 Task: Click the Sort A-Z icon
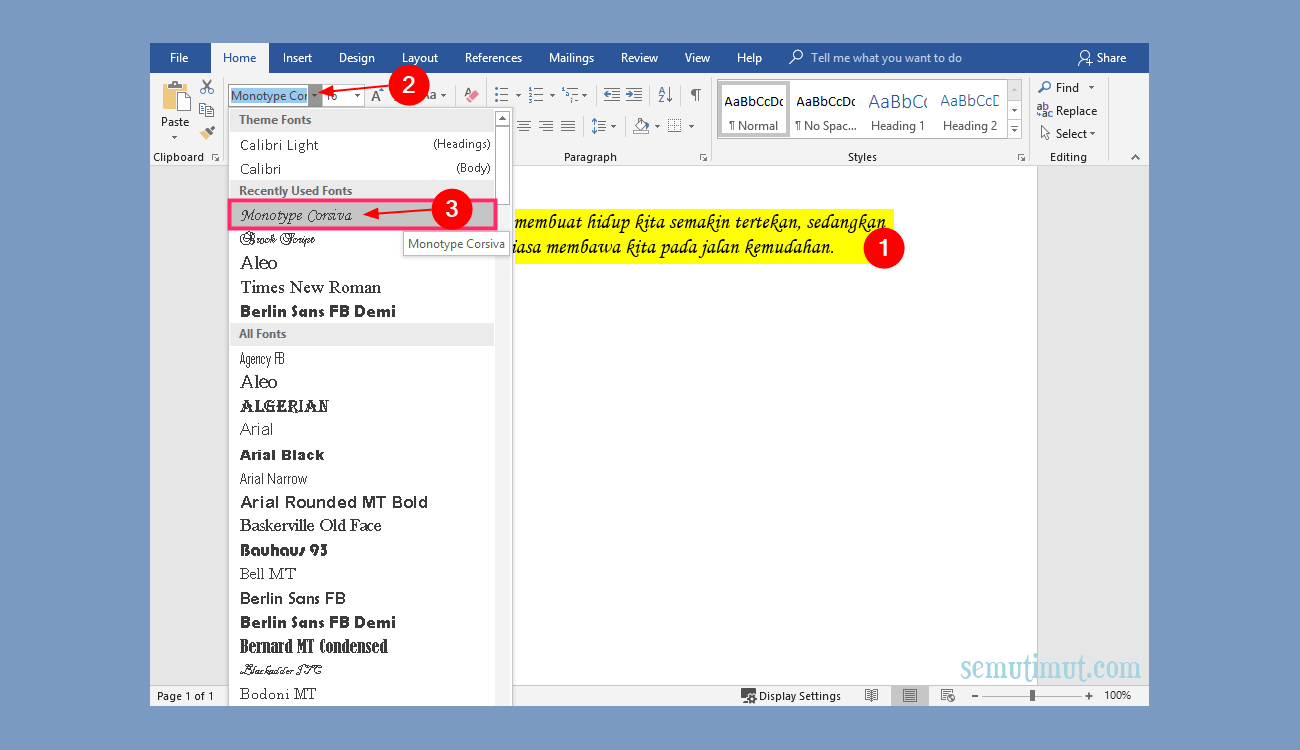click(x=665, y=95)
